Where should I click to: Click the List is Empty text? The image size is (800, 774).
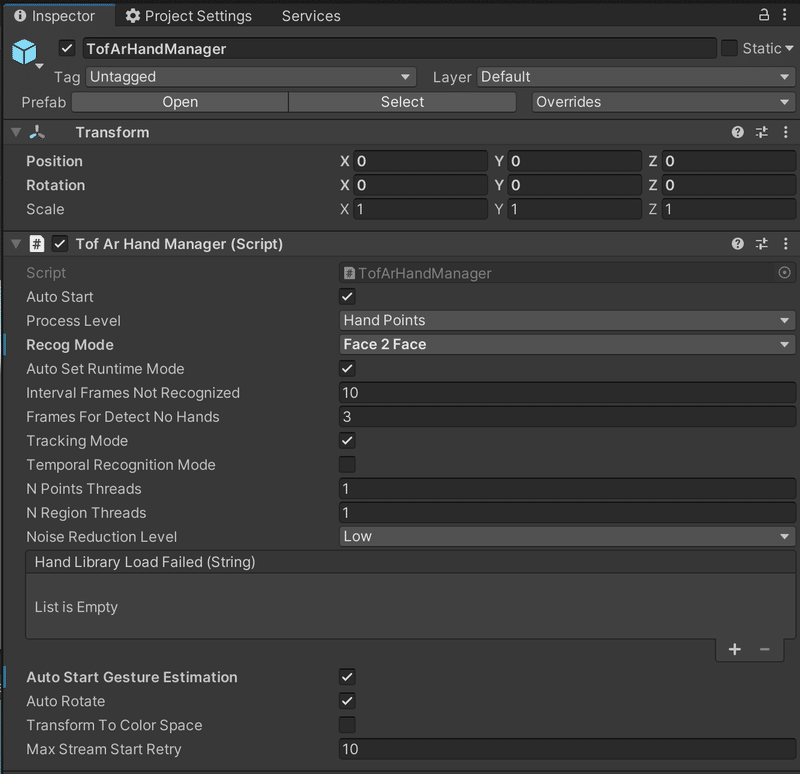tap(76, 607)
